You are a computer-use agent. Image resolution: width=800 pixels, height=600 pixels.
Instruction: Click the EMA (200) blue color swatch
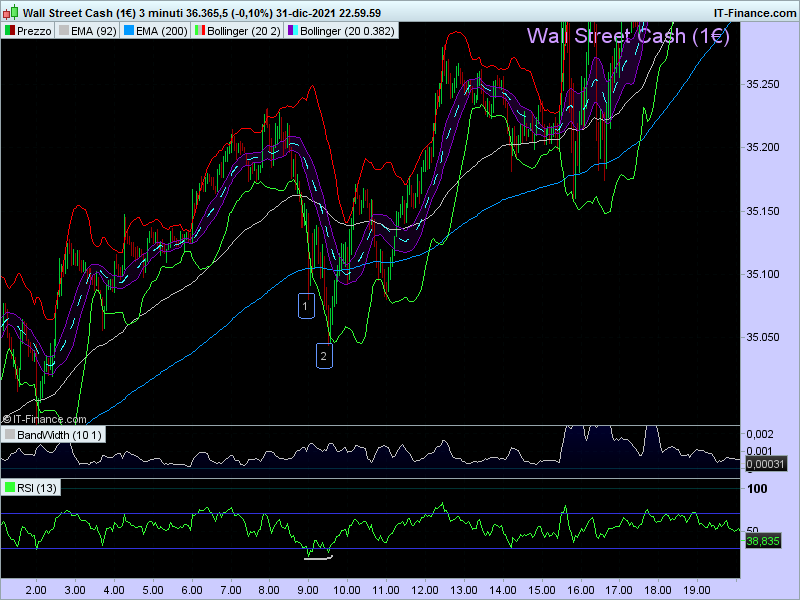(x=129, y=31)
